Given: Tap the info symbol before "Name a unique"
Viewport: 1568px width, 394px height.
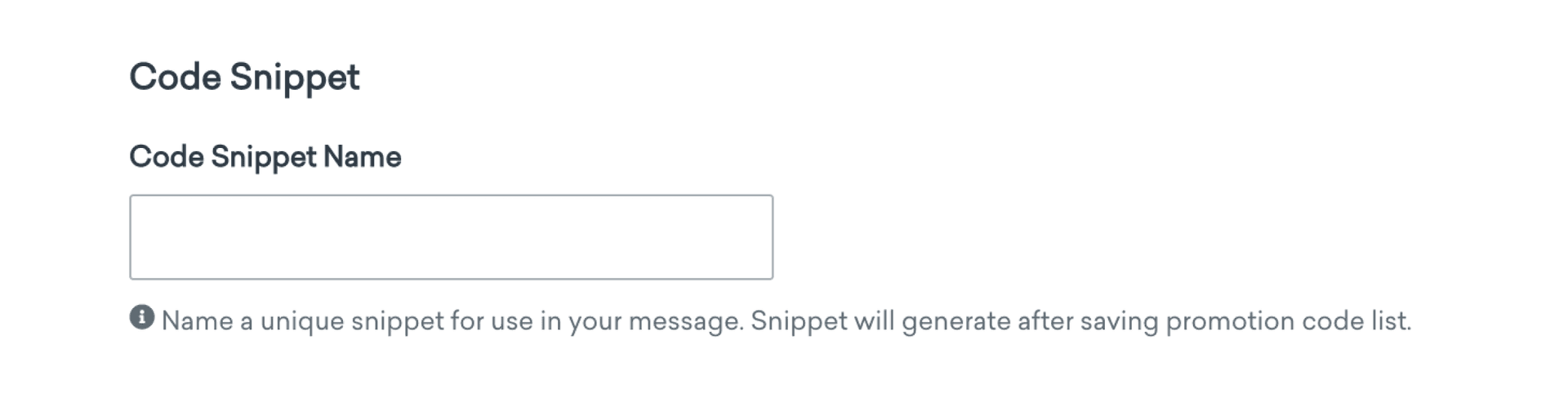Looking at the screenshot, I should (x=141, y=317).
